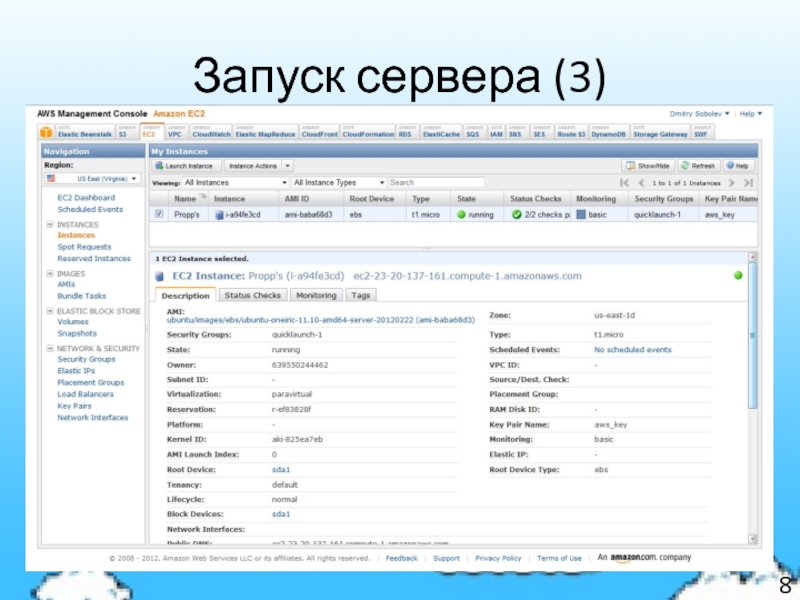Open Security Groups in navigation
Viewport: 800px width, 600px height.
pyautogui.click(x=86, y=359)
